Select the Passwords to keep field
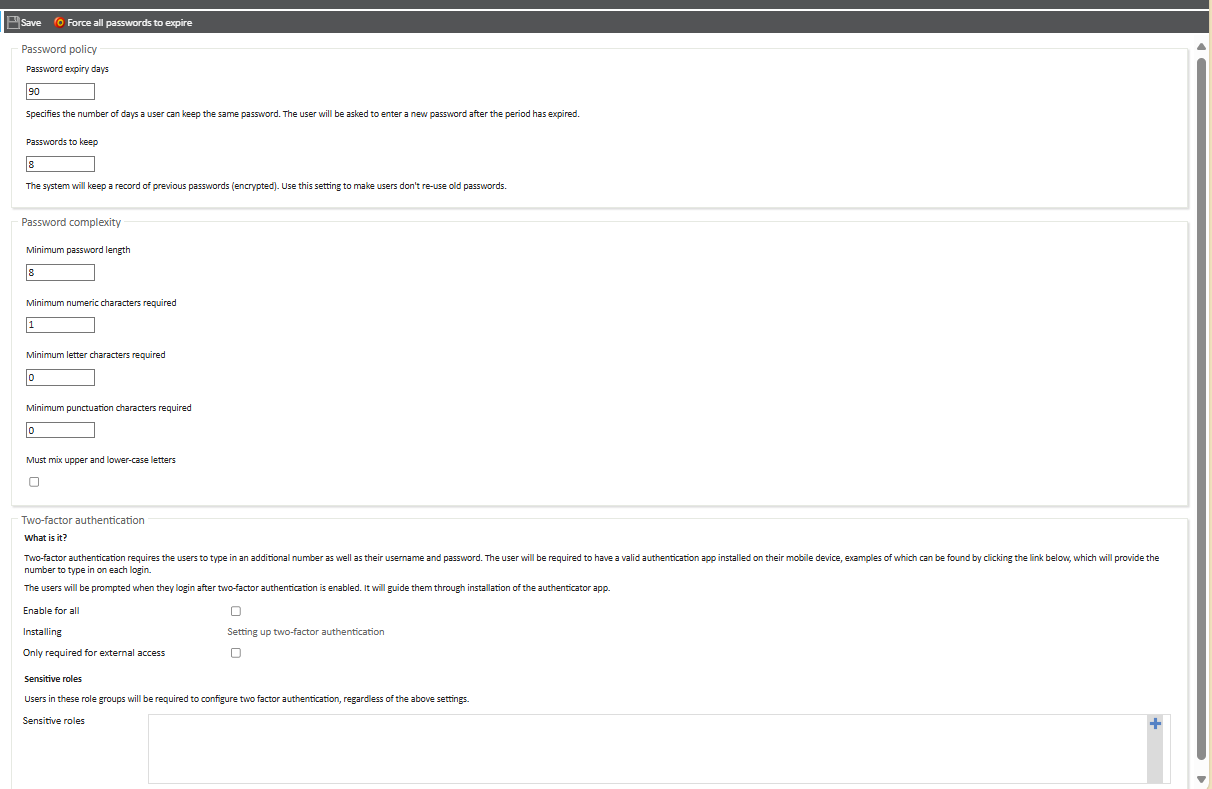The height and width of the screenshot is (789, 1212). click(60, 164)
